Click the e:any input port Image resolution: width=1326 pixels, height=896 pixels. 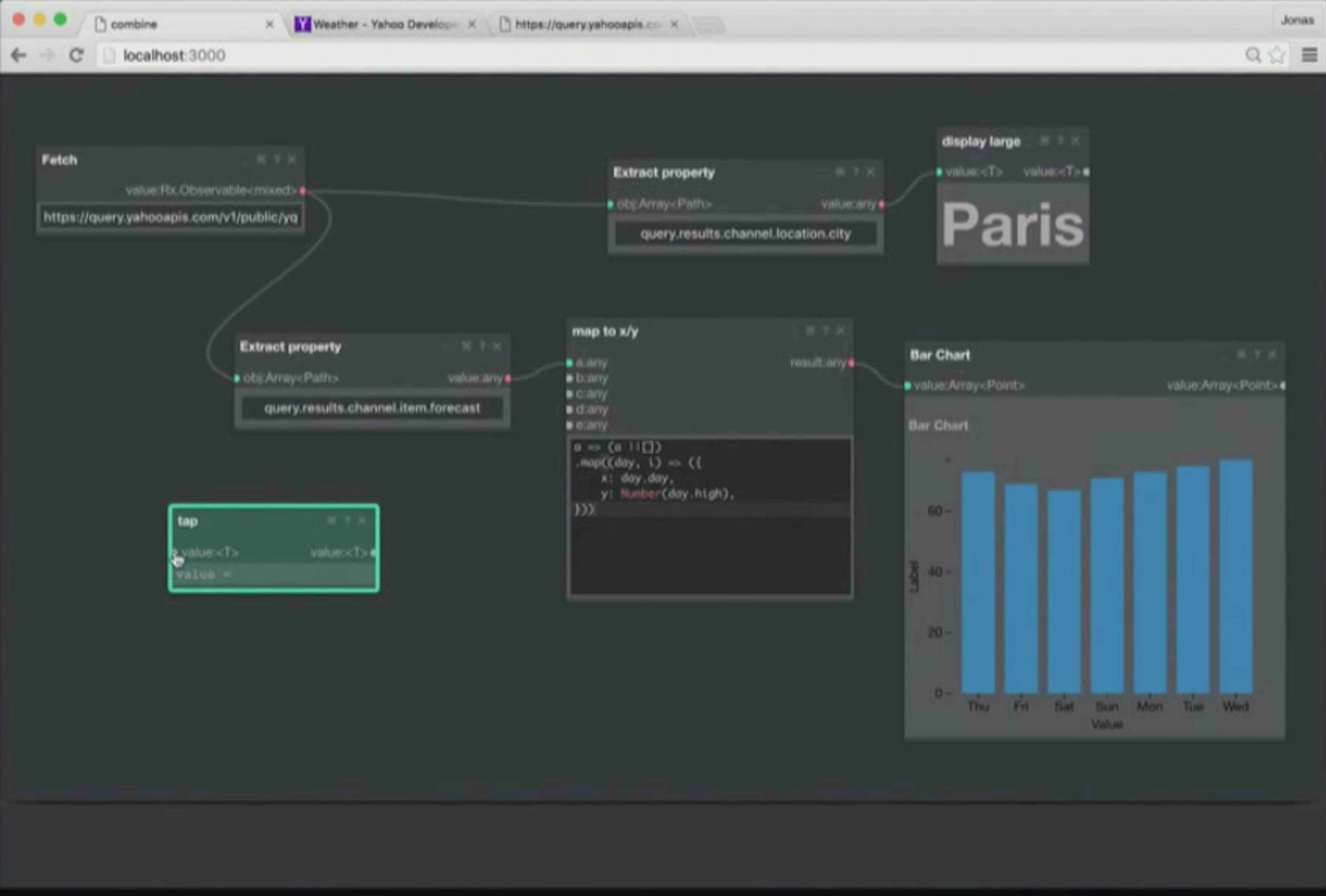point(569,425)
